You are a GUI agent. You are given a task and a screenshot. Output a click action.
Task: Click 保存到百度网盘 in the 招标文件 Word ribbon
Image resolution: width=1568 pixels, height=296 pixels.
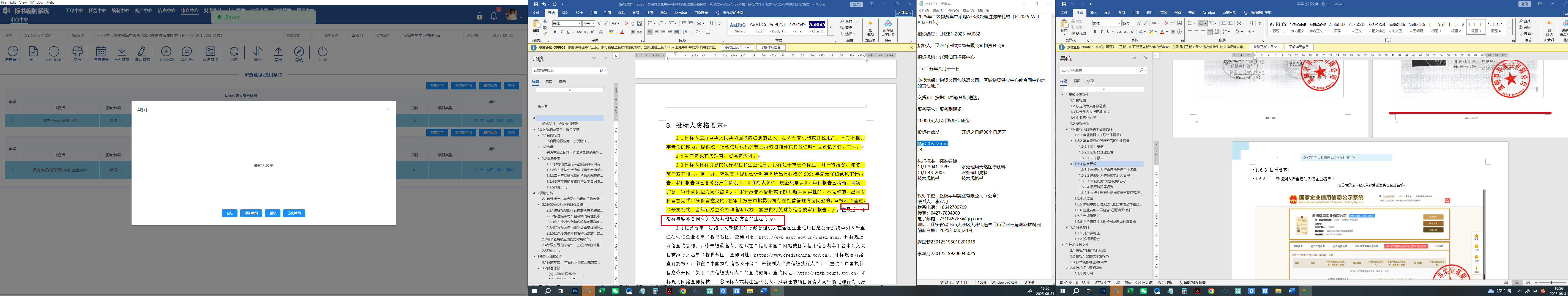pyautogui.click(x=888, y=28)
